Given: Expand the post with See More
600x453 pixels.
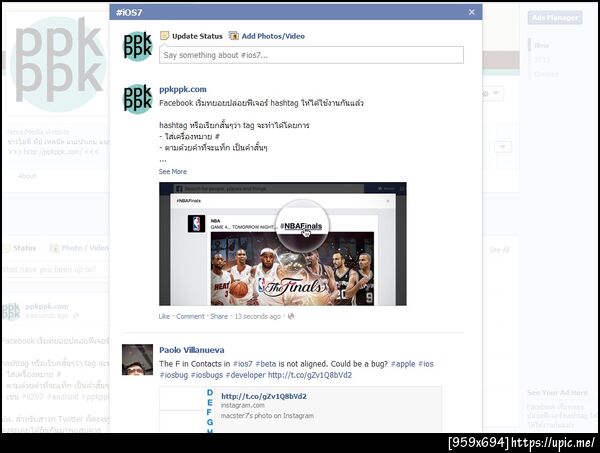Looking at the screenshot, I should tap(173, 171).
